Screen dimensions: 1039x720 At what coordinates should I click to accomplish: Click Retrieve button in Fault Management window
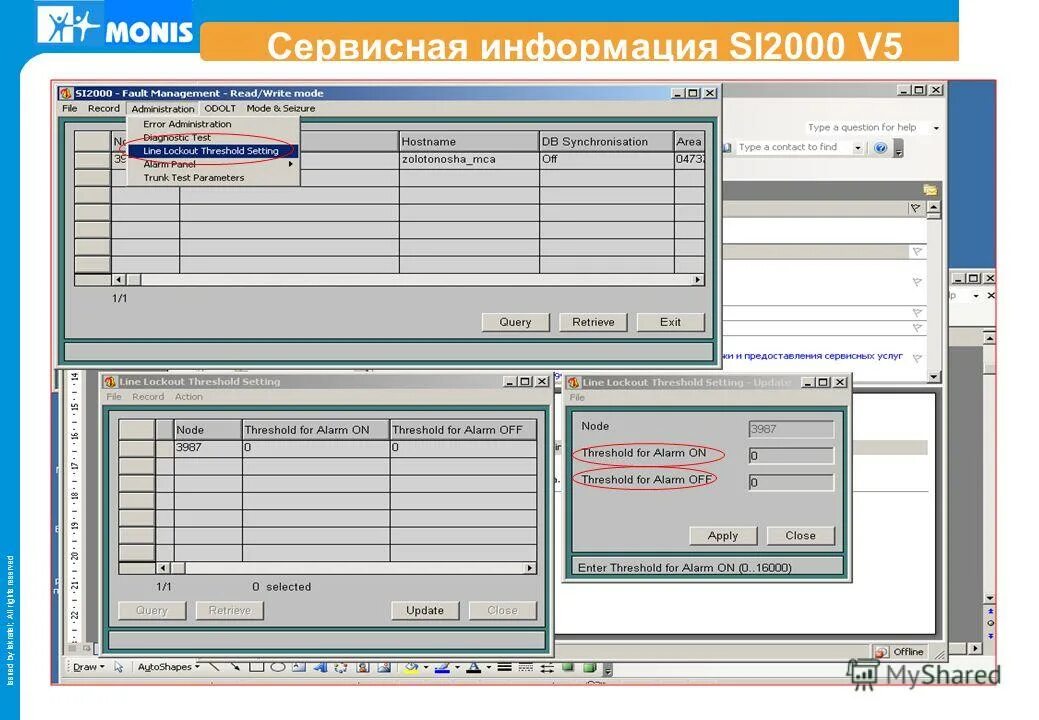(x=593, y=322)
